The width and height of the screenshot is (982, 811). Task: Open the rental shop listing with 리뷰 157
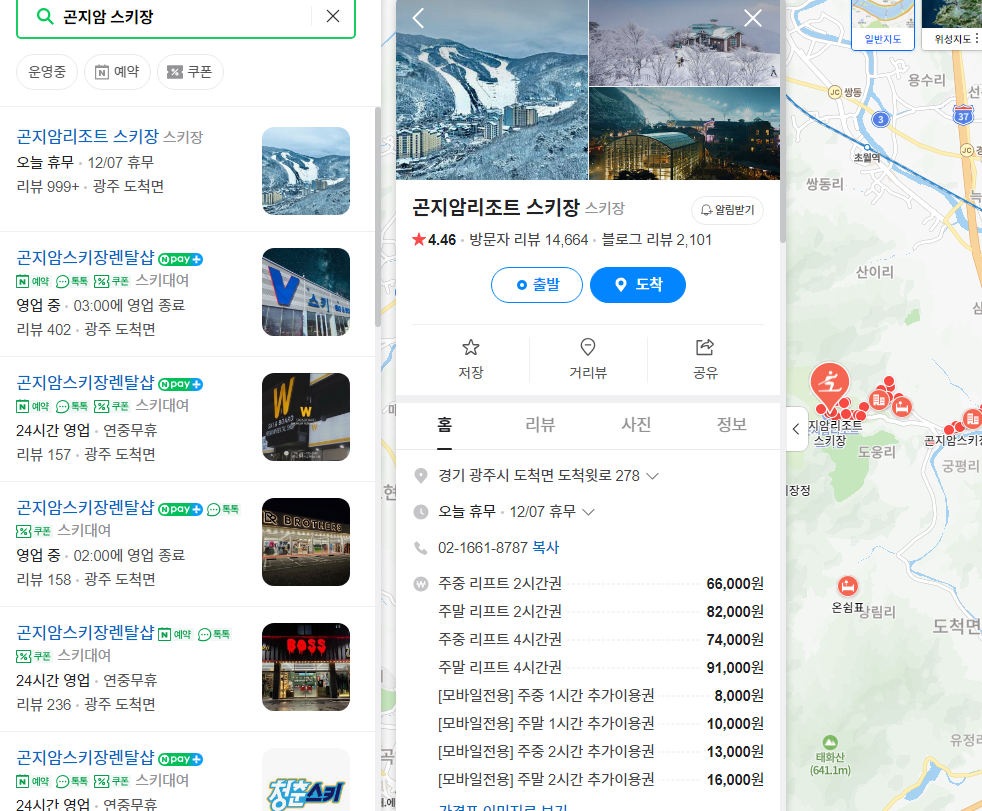(85, 383)
